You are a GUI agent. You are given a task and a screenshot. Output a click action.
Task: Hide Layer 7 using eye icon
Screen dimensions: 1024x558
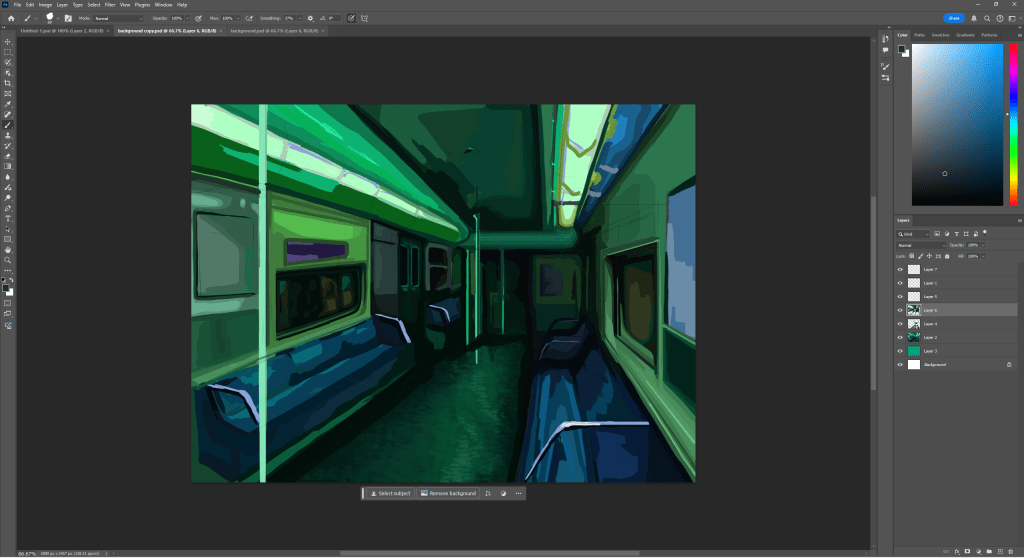[x=900, y=269]
